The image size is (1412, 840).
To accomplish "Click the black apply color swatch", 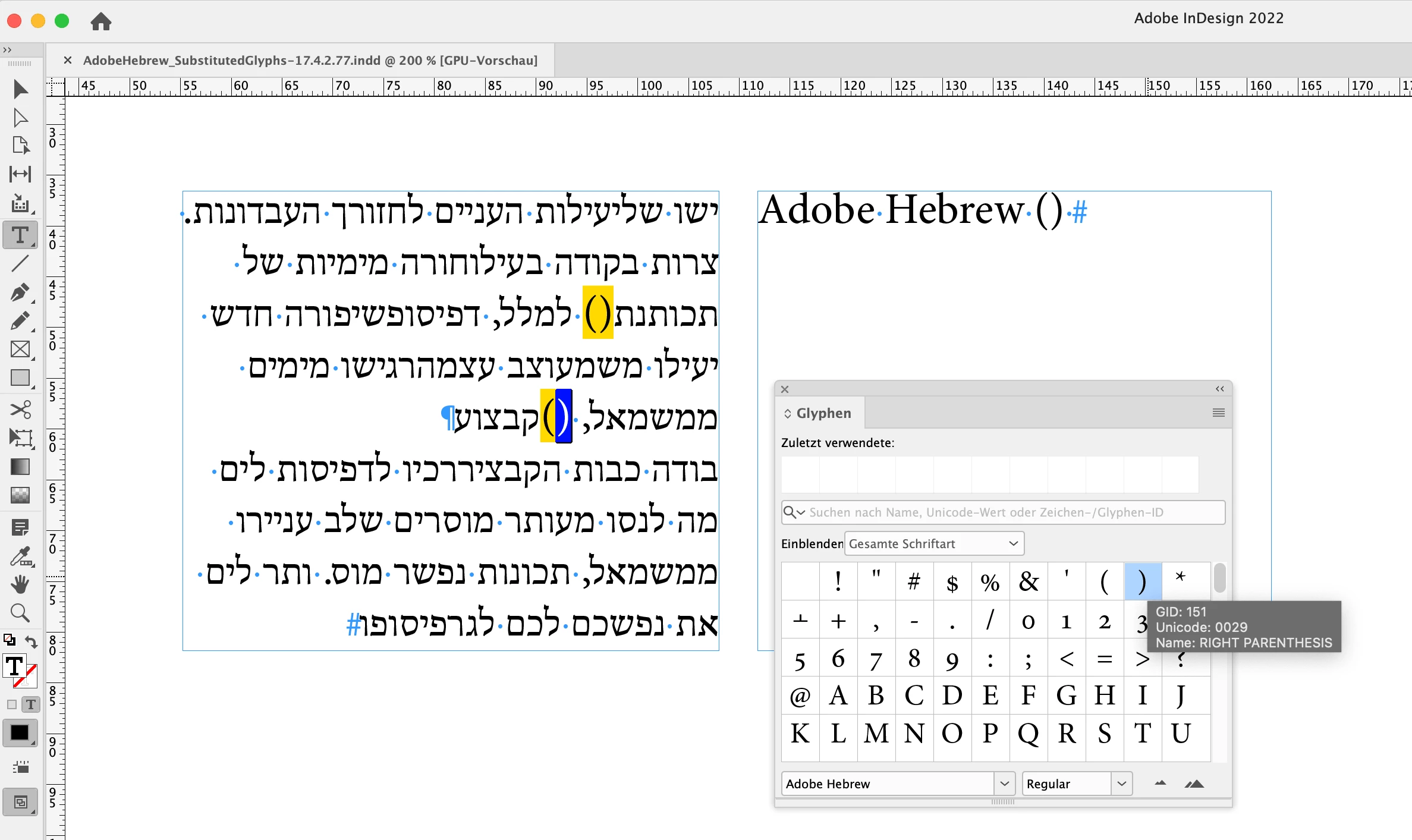I will 20,732.
